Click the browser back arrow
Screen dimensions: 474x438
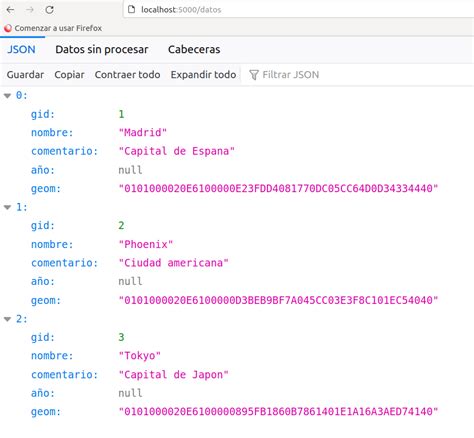point(11,10)
